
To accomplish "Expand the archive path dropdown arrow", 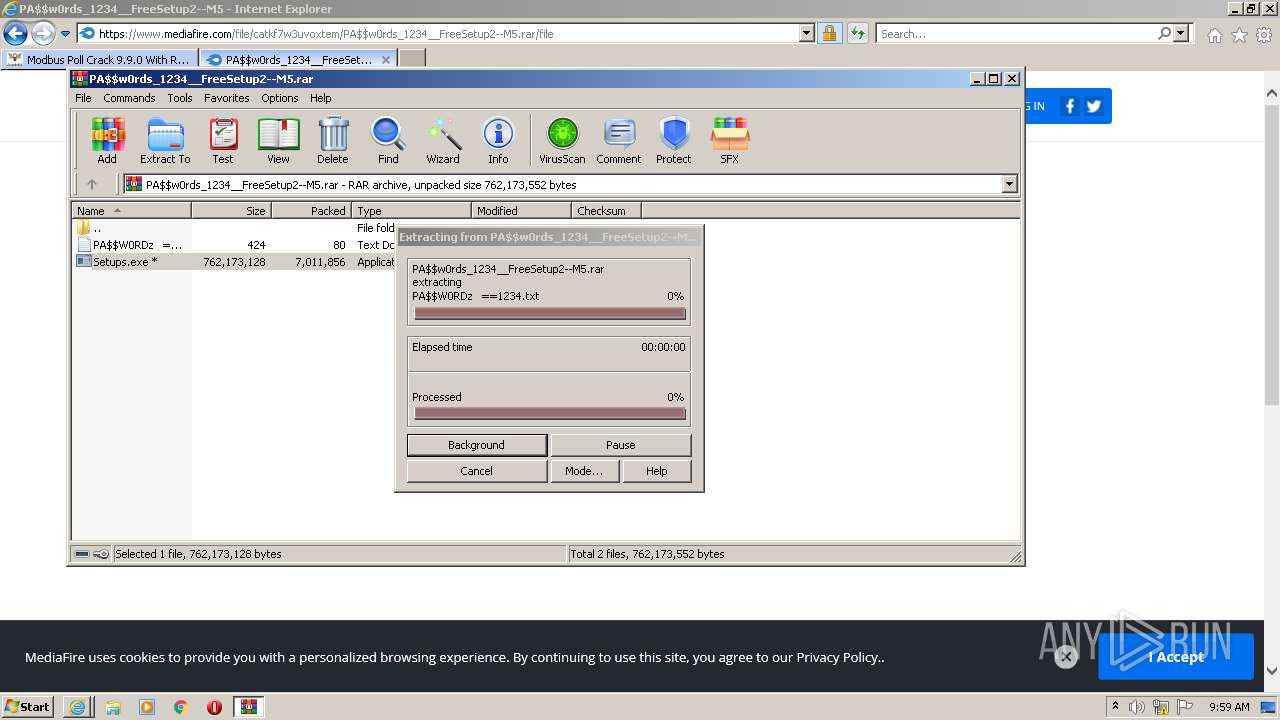I will pyautogui.click(x=1009, y=184).
